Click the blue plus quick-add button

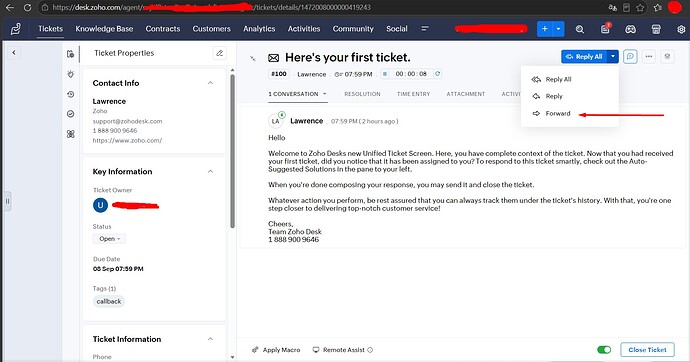544,29
